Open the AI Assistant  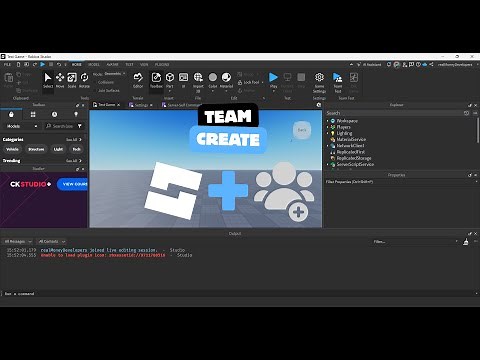pos(369,64)
